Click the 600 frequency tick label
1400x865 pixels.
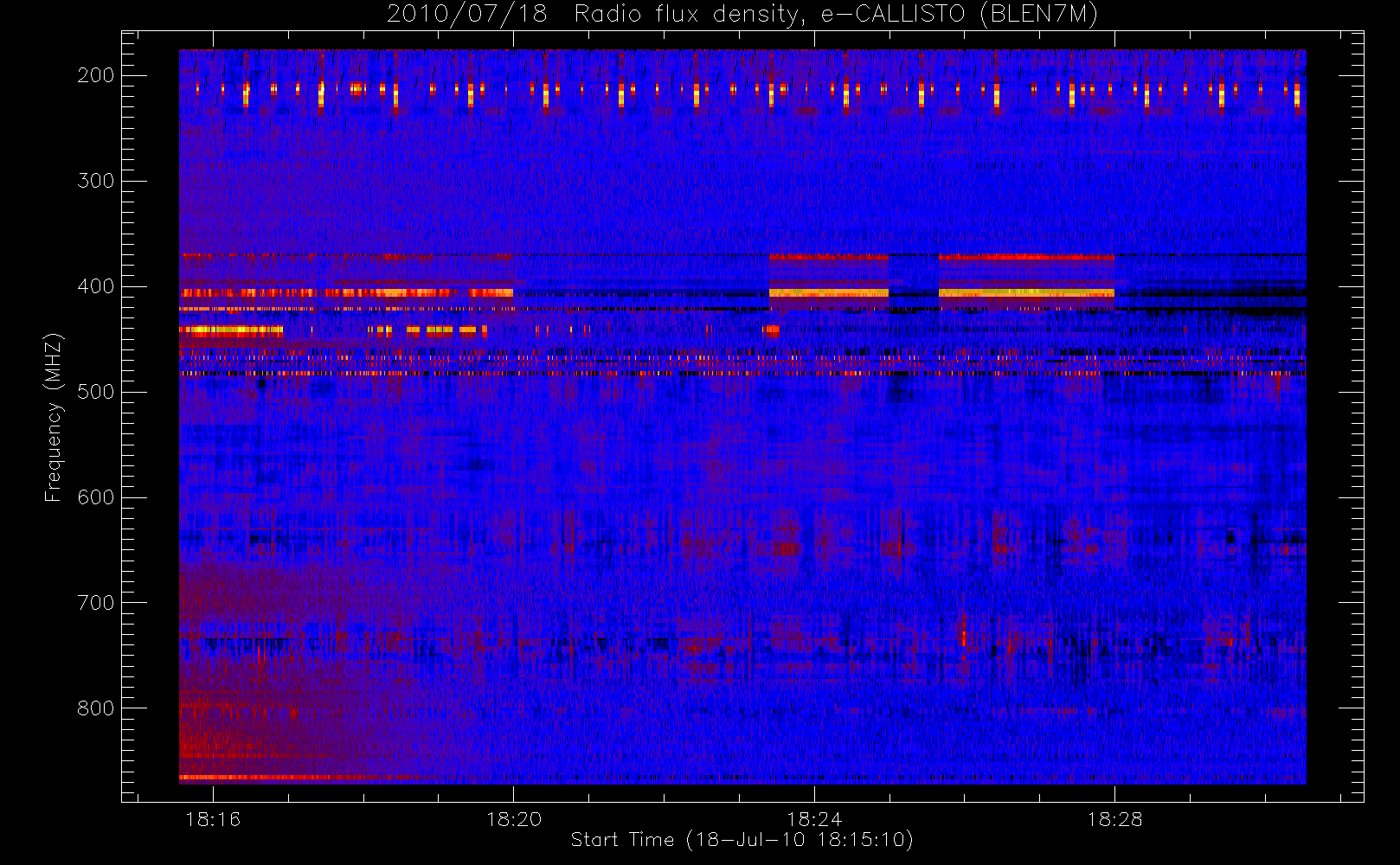coord(96,497)
